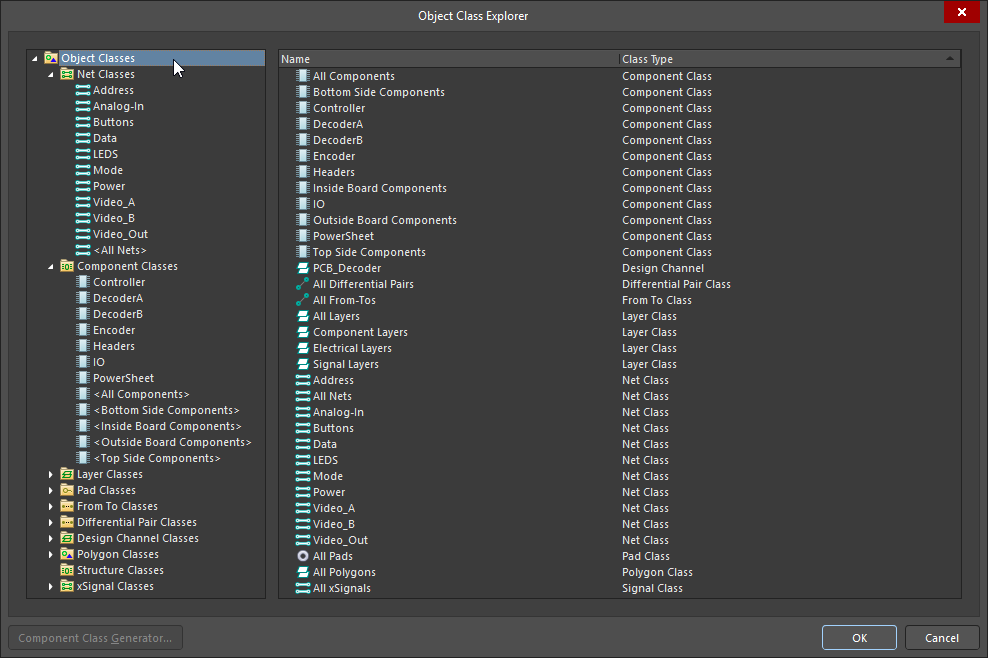Click the xSignal Classes folder icon
988x658 pixels.
[x=67, y=586]
